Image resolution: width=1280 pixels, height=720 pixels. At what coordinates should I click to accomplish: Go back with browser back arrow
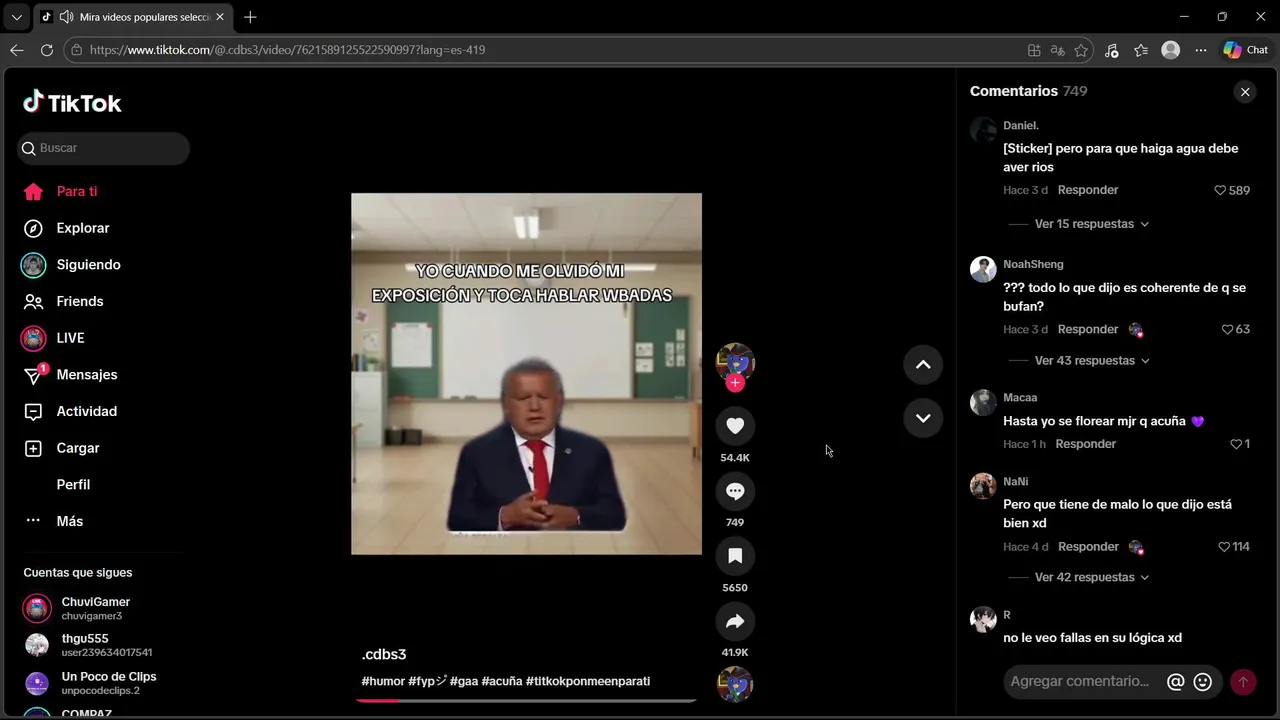(x=17, y=50)
